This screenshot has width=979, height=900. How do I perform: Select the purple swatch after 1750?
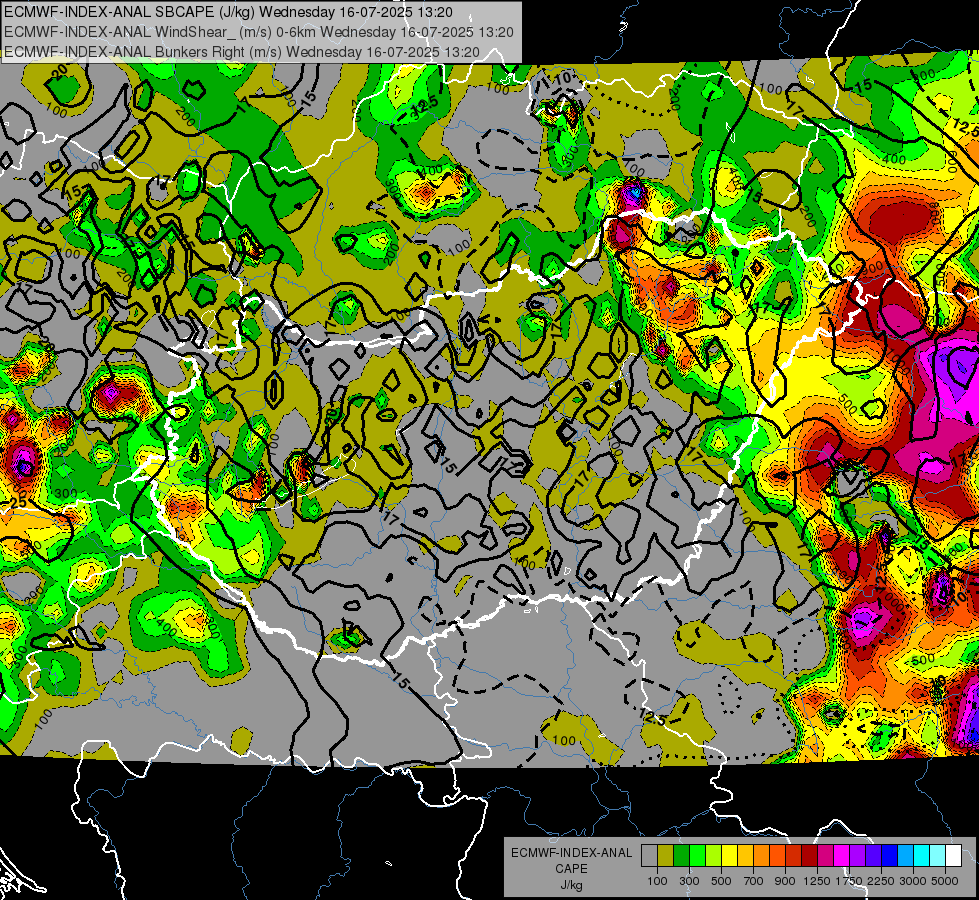tap(857, 856)
